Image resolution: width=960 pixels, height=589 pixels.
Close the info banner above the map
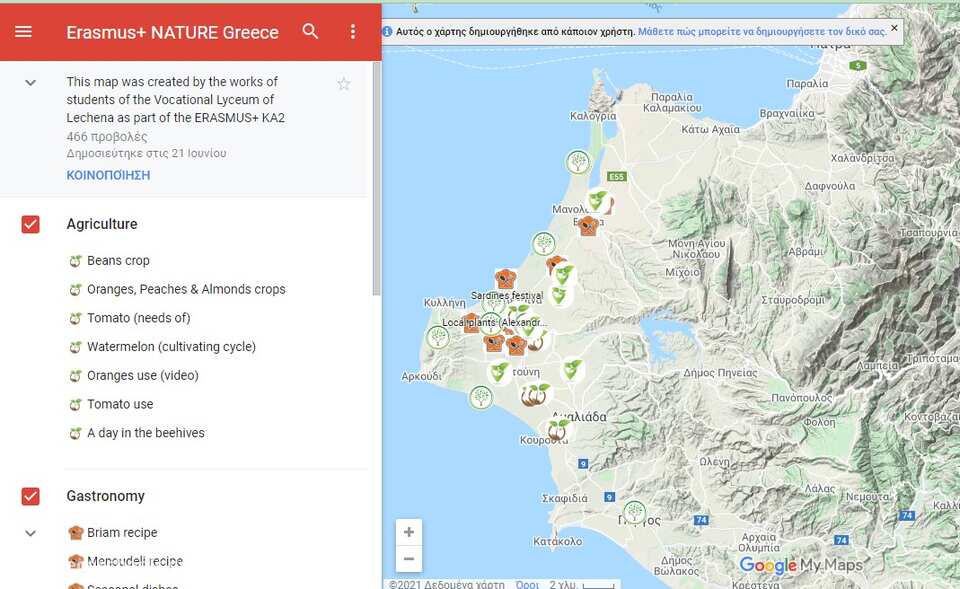894,28
